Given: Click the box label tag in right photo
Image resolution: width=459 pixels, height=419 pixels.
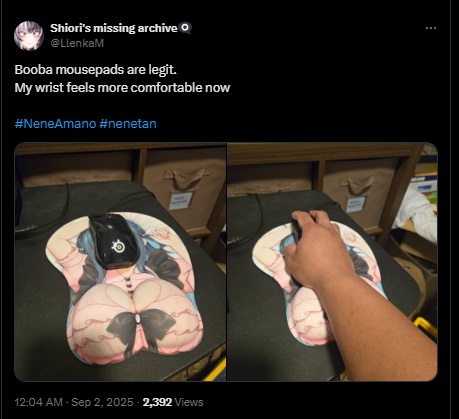Looking at the screenshot, I should (356, 204).
